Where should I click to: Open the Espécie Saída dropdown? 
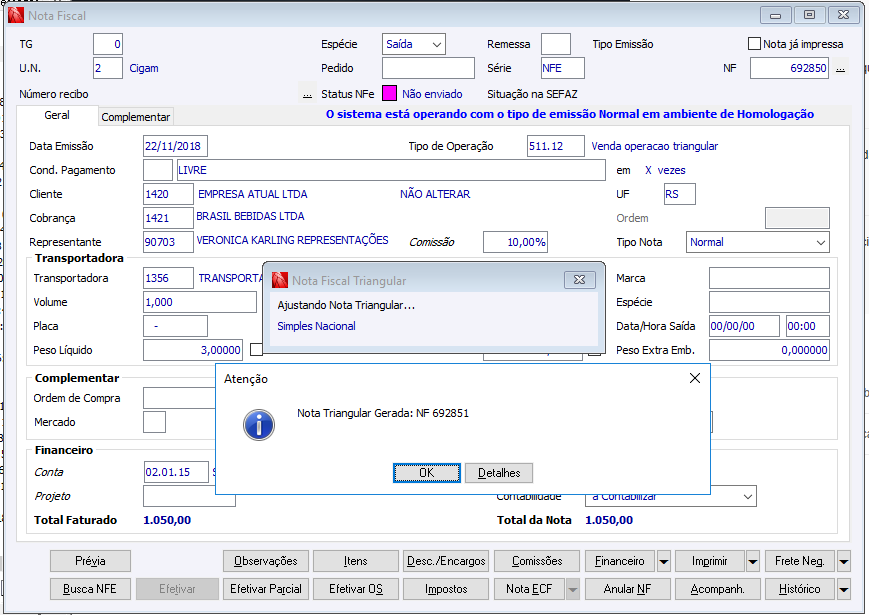(413, 44)
